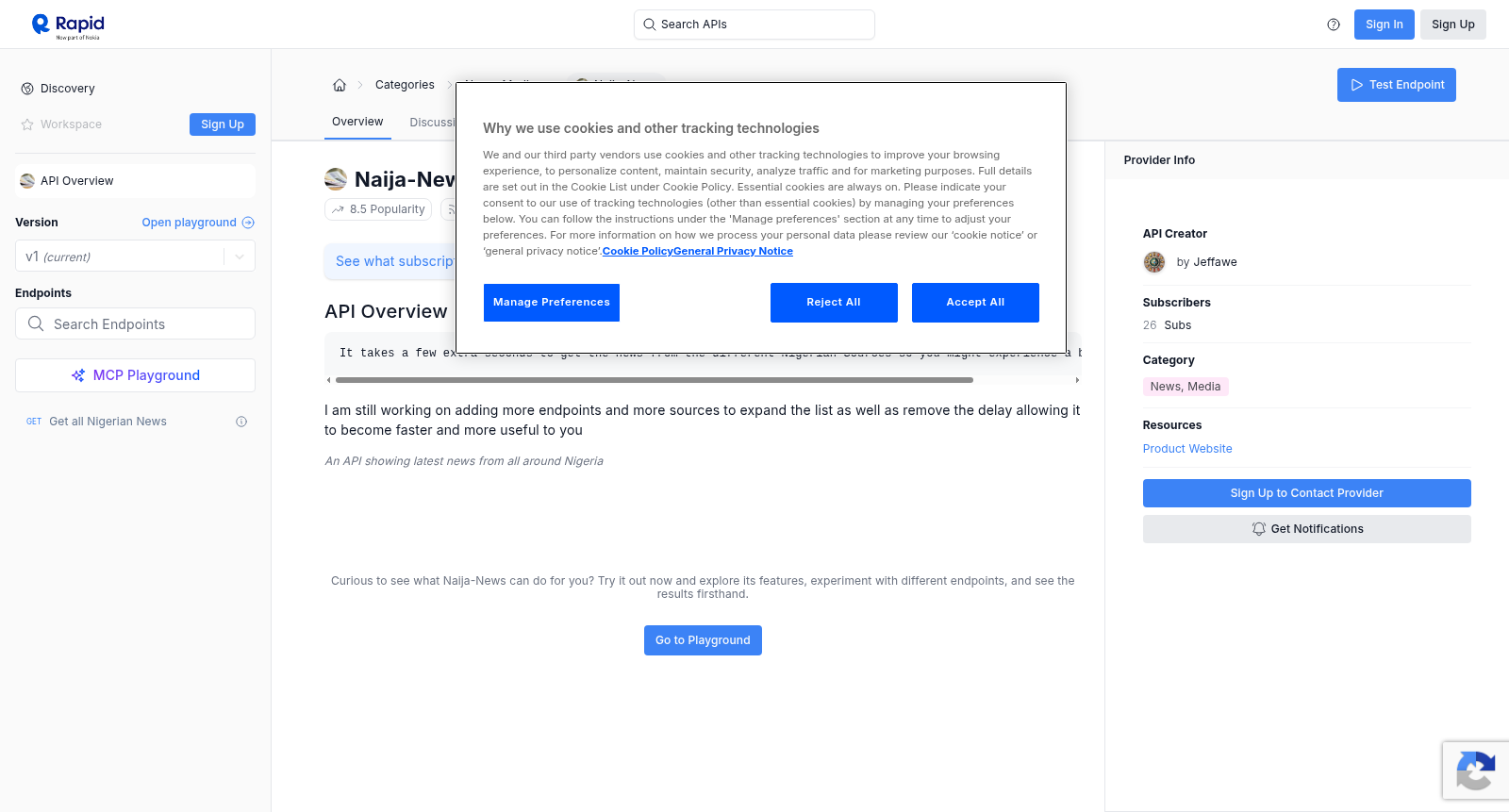Click the Test Endpoint button

(1397, 85)
